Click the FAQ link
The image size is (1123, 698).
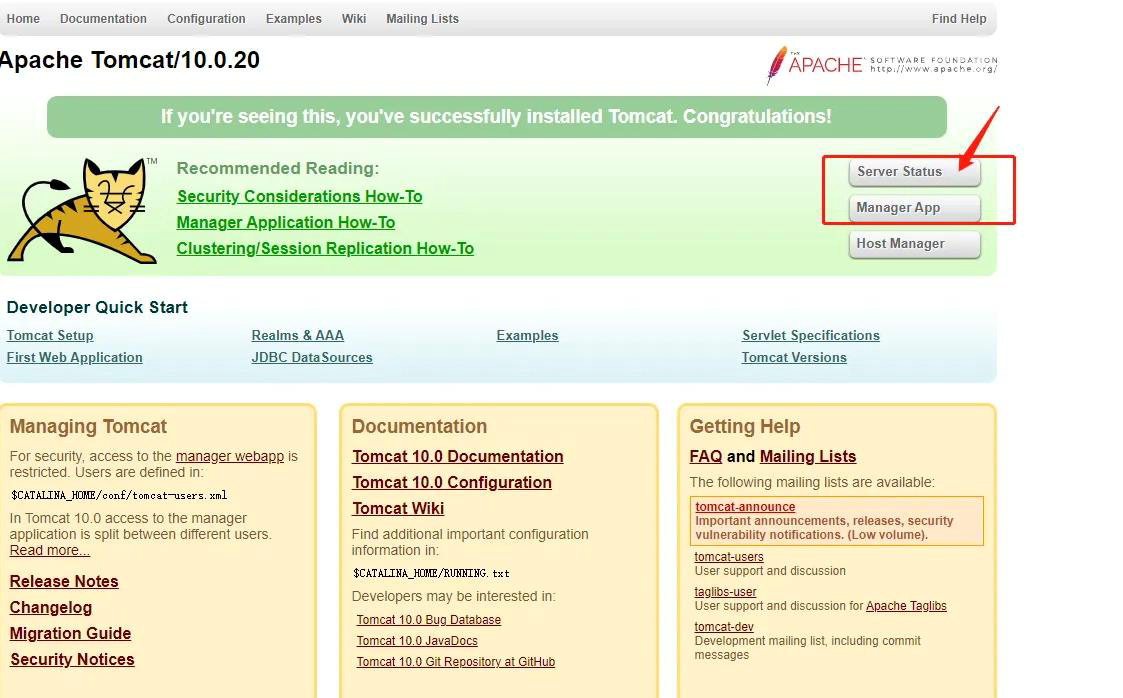tap(705, 457)
